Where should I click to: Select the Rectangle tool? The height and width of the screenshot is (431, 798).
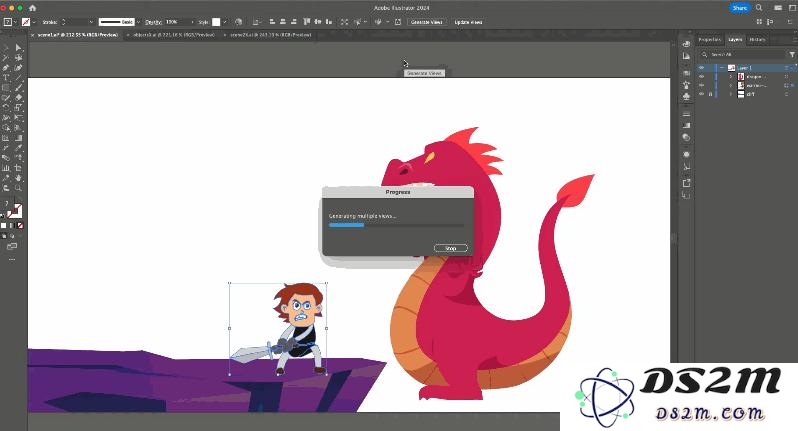[6, 88]
